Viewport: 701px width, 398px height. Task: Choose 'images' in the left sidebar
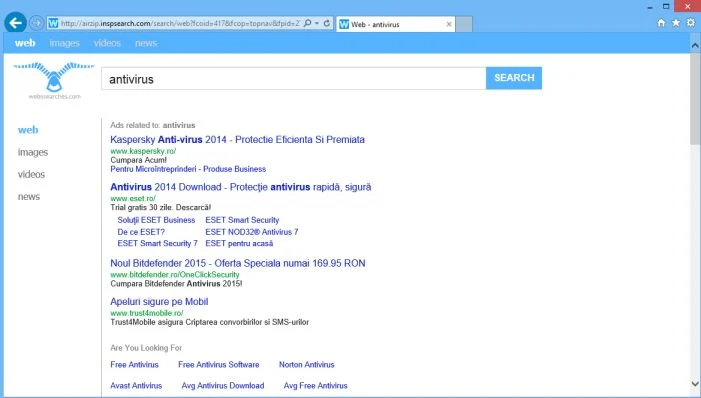coord(33,152)
